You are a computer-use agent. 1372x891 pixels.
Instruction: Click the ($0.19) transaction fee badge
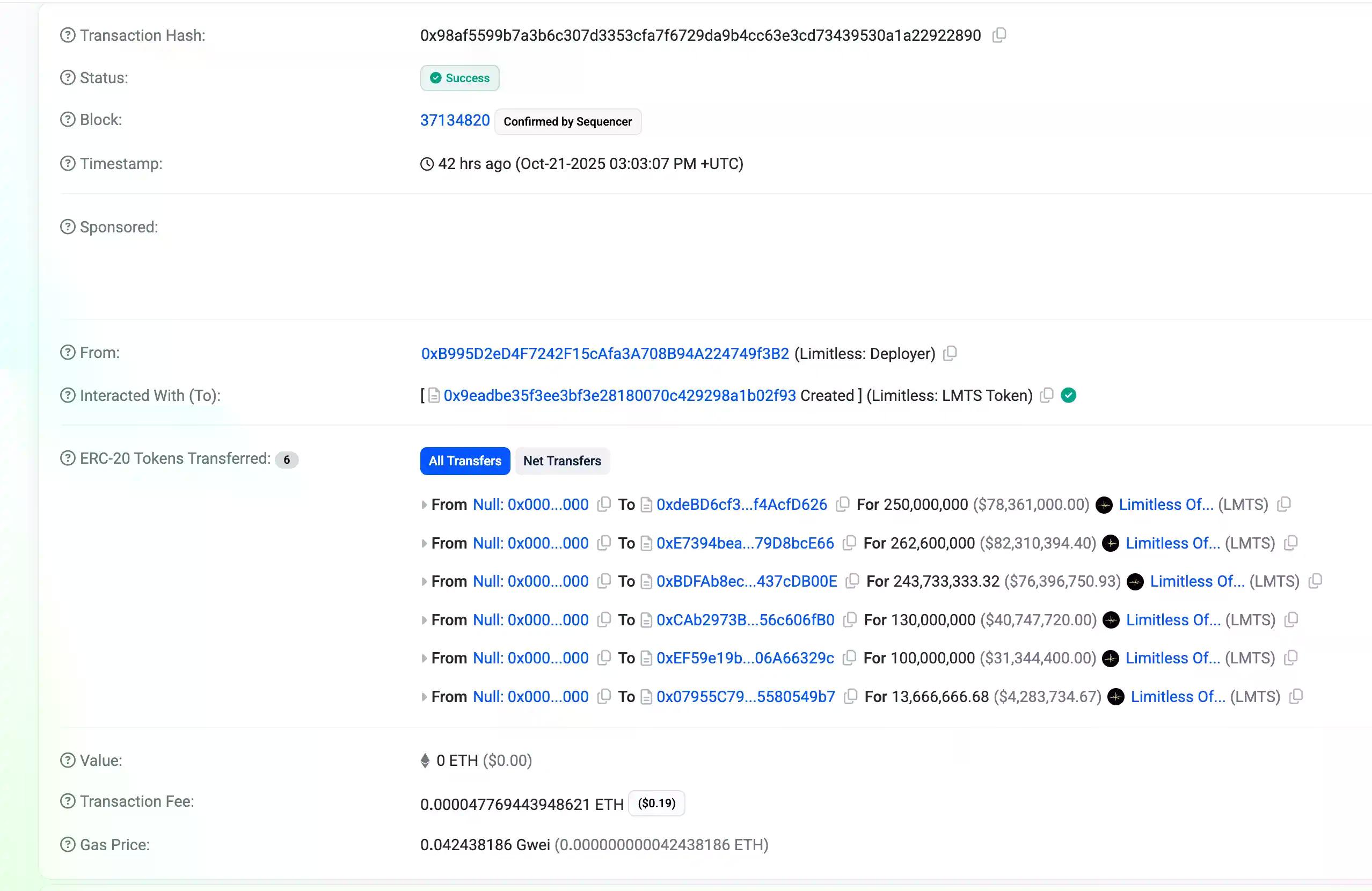pos(656,804)
